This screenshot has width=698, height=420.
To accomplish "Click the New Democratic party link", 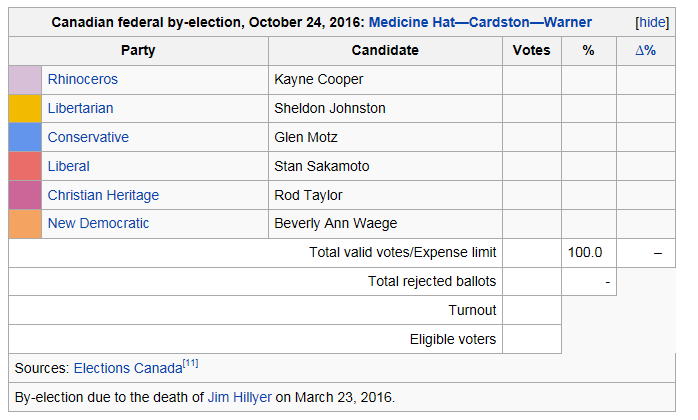I will (98, 223).
